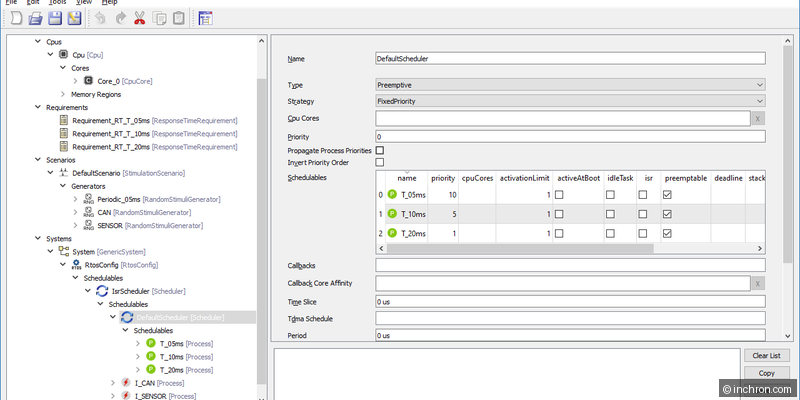The height and width of the screenshot is (400, 800).
Task: Click the Core_0 CpuCore chip icon
Action: point(88,81)
